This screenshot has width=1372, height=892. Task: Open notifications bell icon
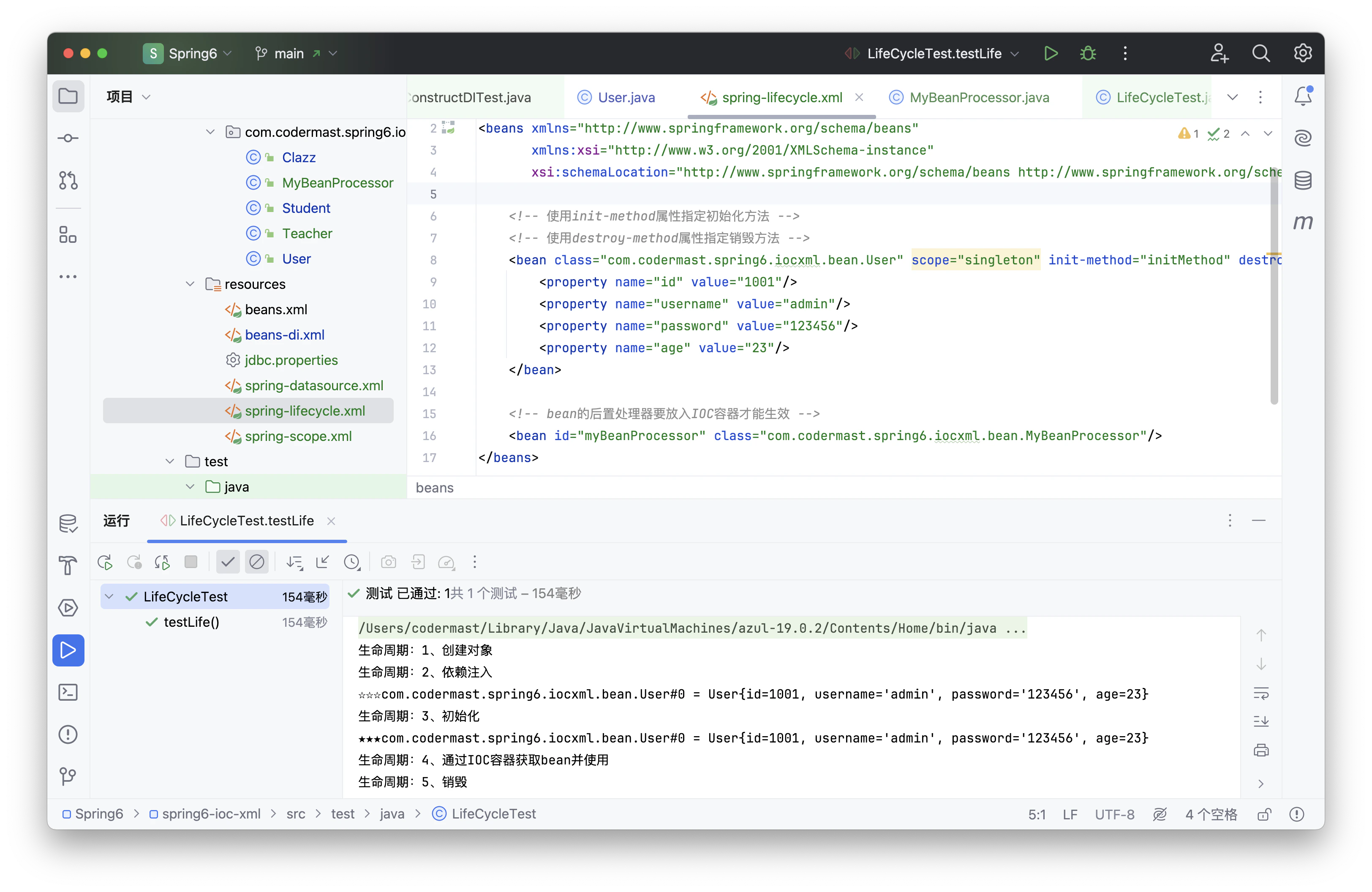(x=1302, y=96)
